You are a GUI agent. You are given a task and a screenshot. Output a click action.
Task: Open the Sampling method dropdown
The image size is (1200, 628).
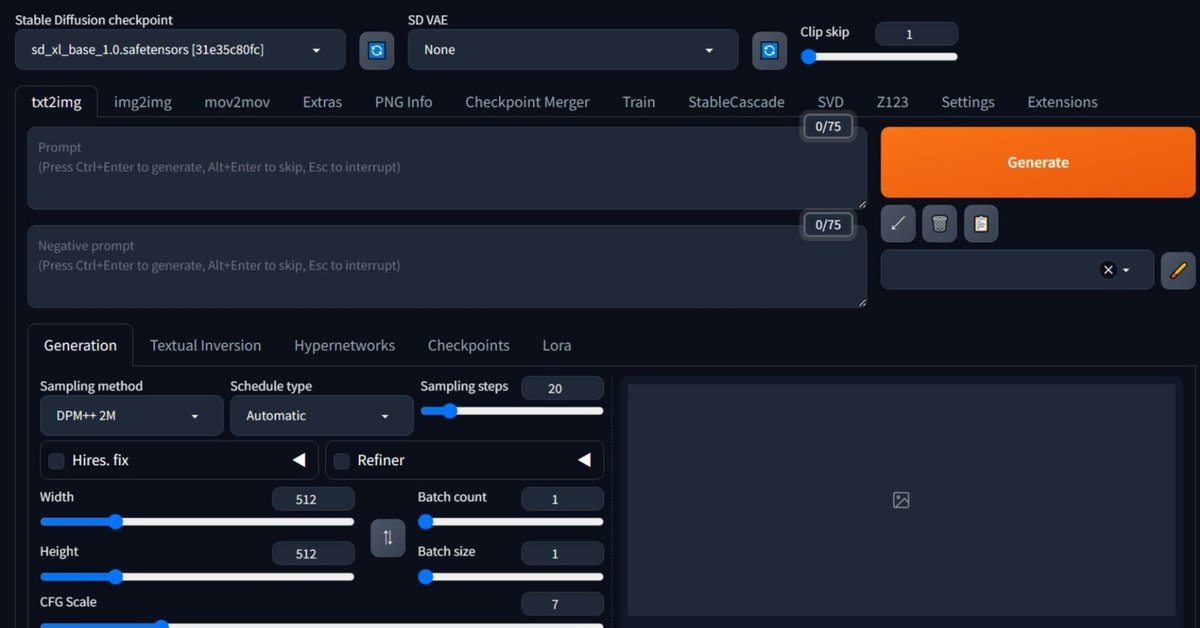coord(131,415)
